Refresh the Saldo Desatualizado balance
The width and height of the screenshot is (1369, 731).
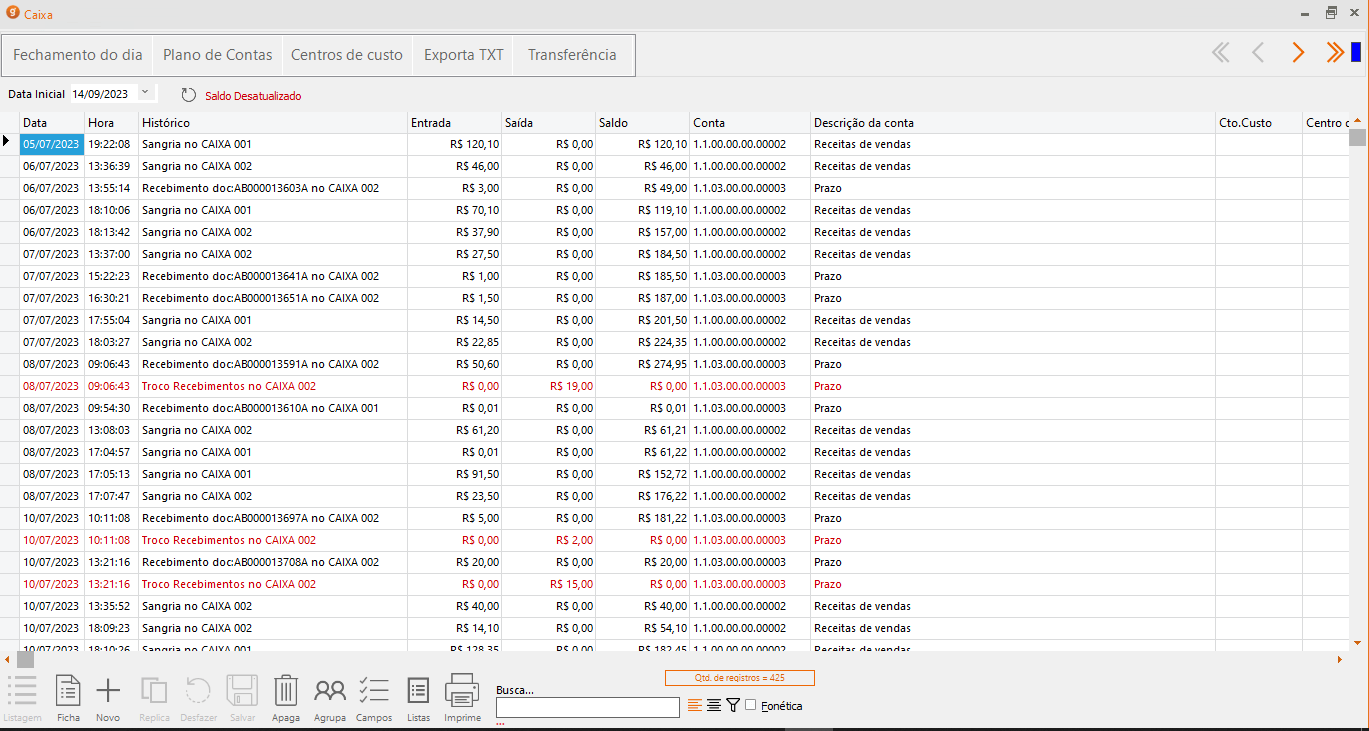coord(189,95)
